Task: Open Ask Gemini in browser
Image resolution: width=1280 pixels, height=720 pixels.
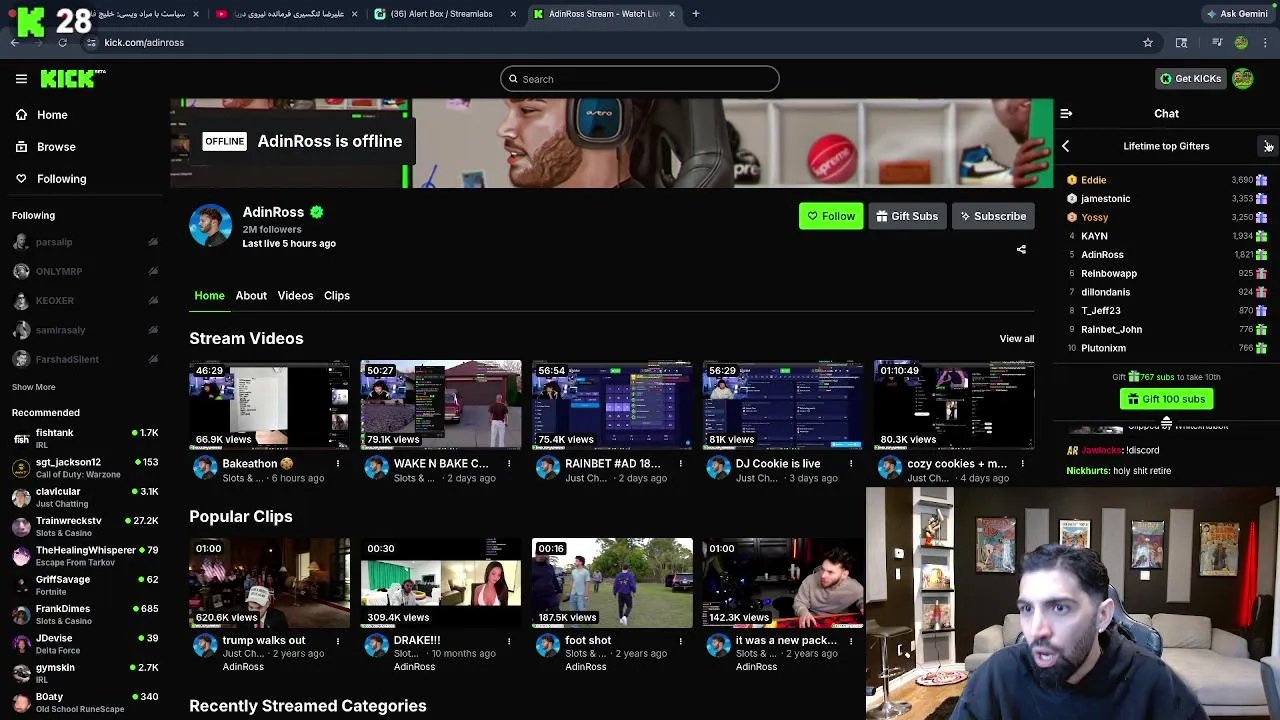Action: pyautogui.click(x=1237, y=14)
